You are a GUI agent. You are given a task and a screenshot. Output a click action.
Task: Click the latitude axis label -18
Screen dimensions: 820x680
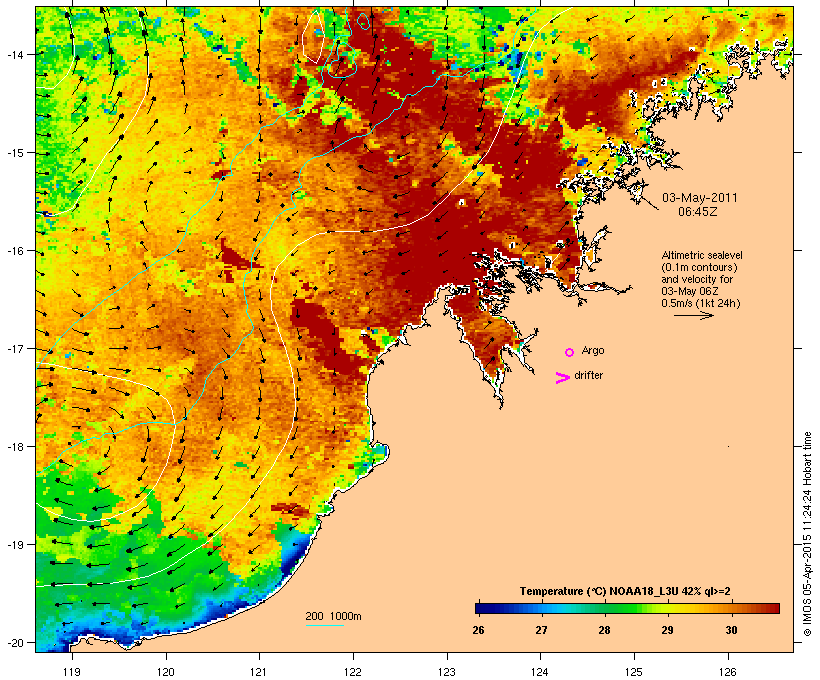[x=15, y=446]
